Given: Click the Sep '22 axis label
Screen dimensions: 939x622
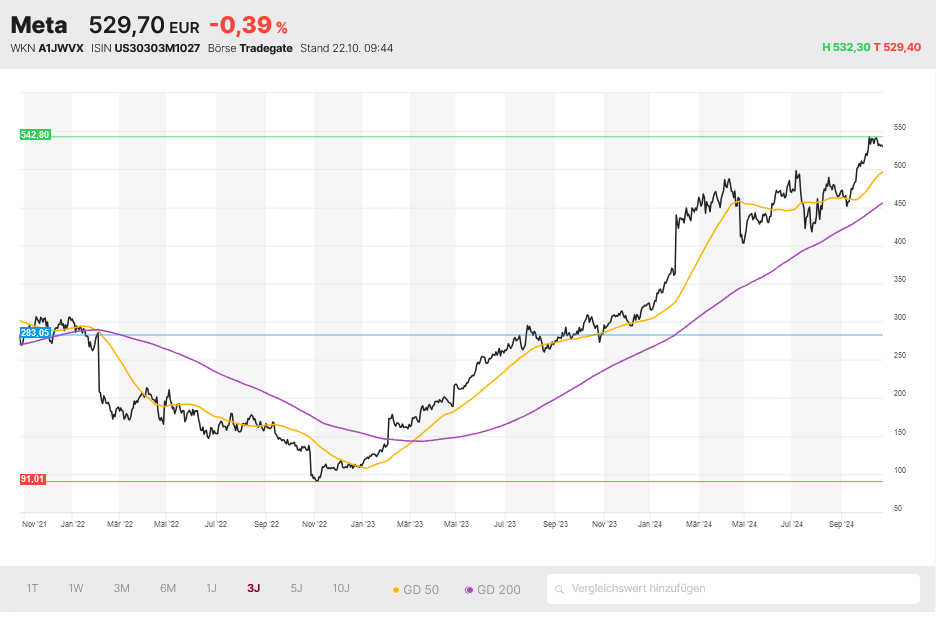Looking at the screenshot, I should click(266, 524).
